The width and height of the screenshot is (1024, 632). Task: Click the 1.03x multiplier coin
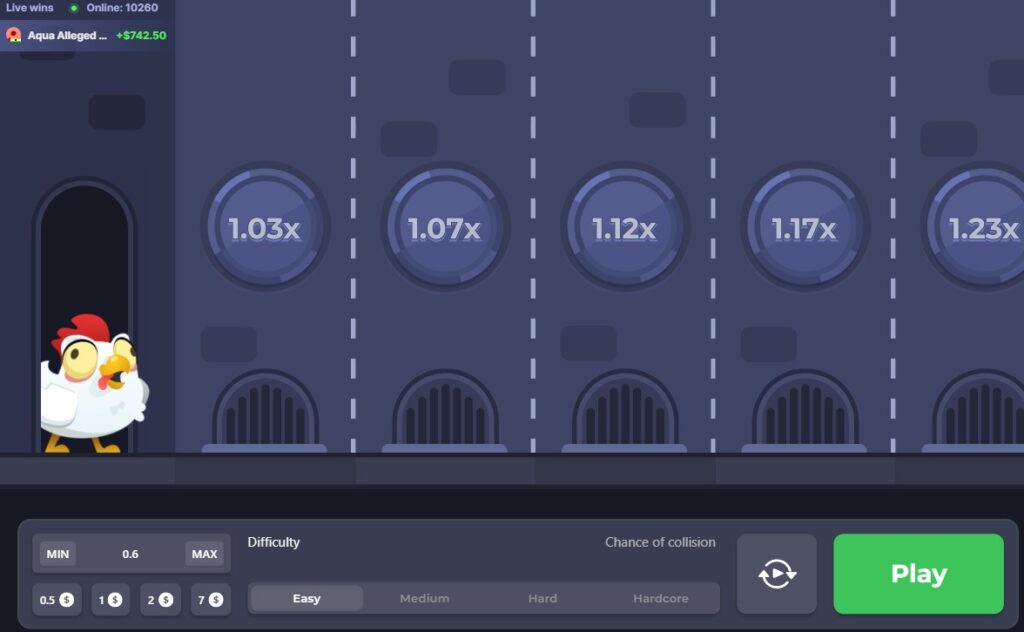click(265, 228)
